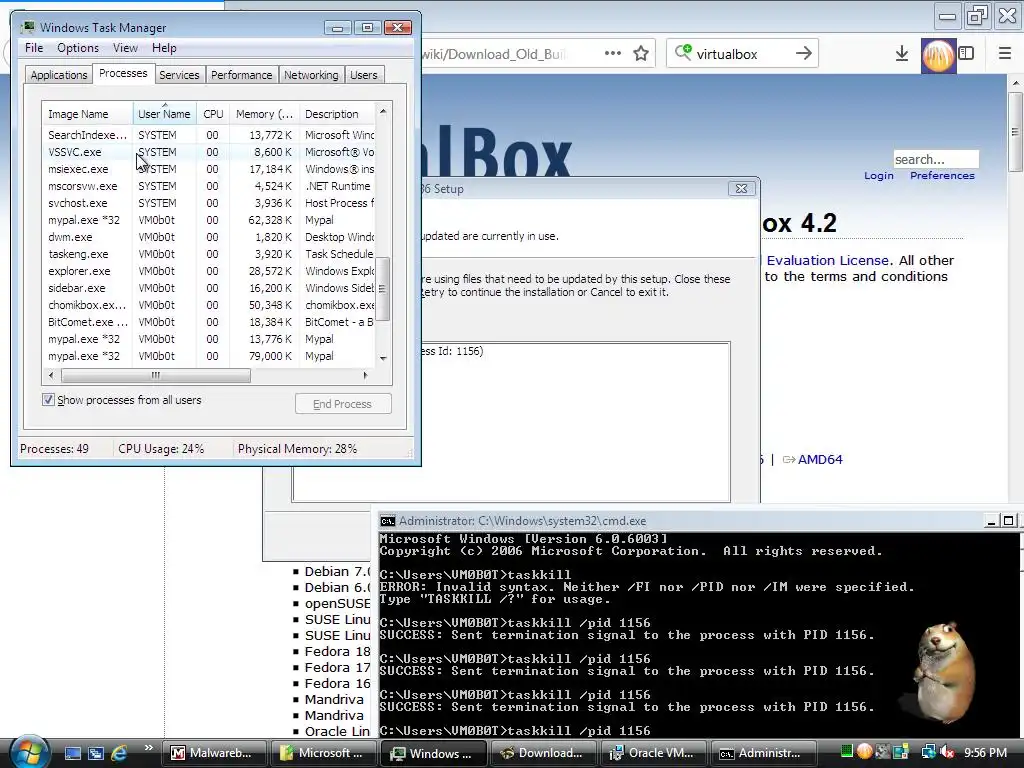This screenshot has height=768, width=1024.
Task: Sort processes by Memory column
Action: (x=264, y=114)
